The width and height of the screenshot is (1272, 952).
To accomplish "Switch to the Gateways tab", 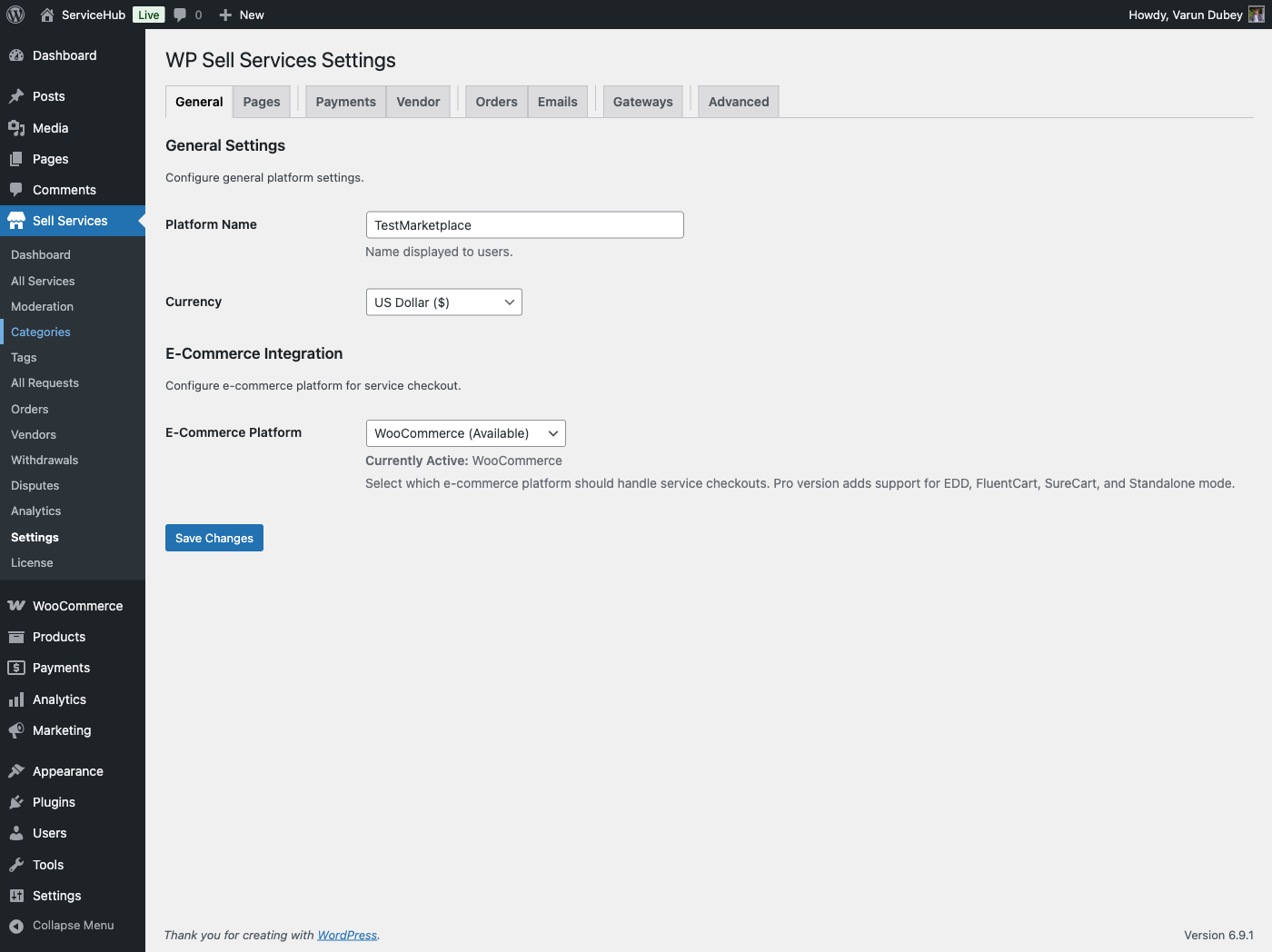I will [642, 101].
